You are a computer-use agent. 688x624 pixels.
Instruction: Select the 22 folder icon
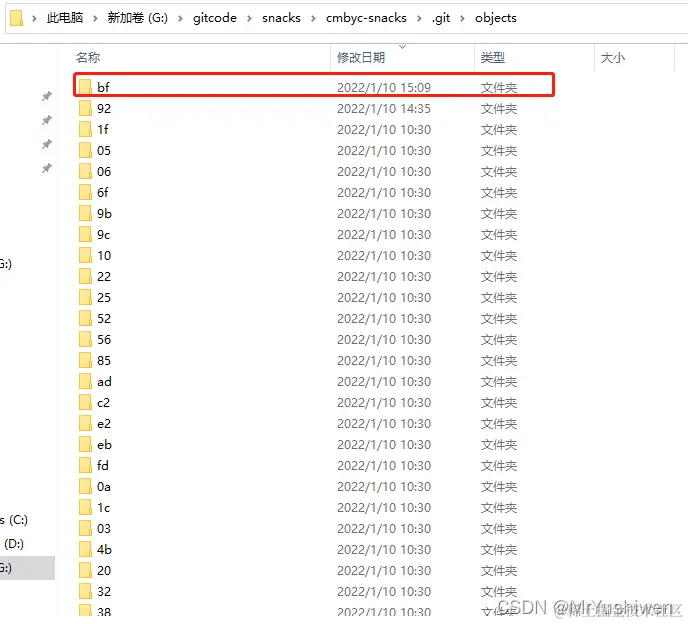pyautogui.click(x=85, y=276)
